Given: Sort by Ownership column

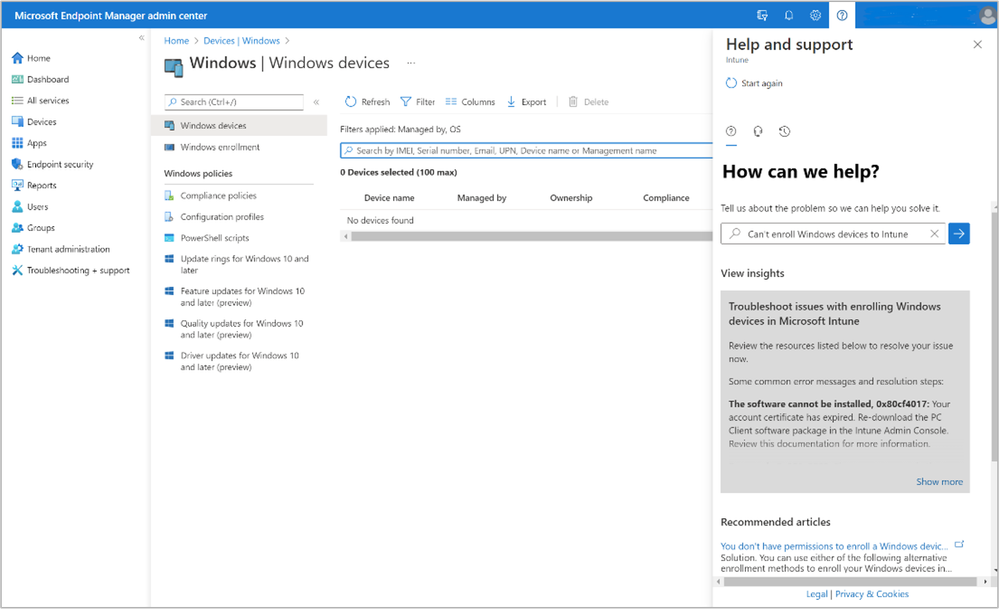Looking at the screenshot, I should point(571,198).
